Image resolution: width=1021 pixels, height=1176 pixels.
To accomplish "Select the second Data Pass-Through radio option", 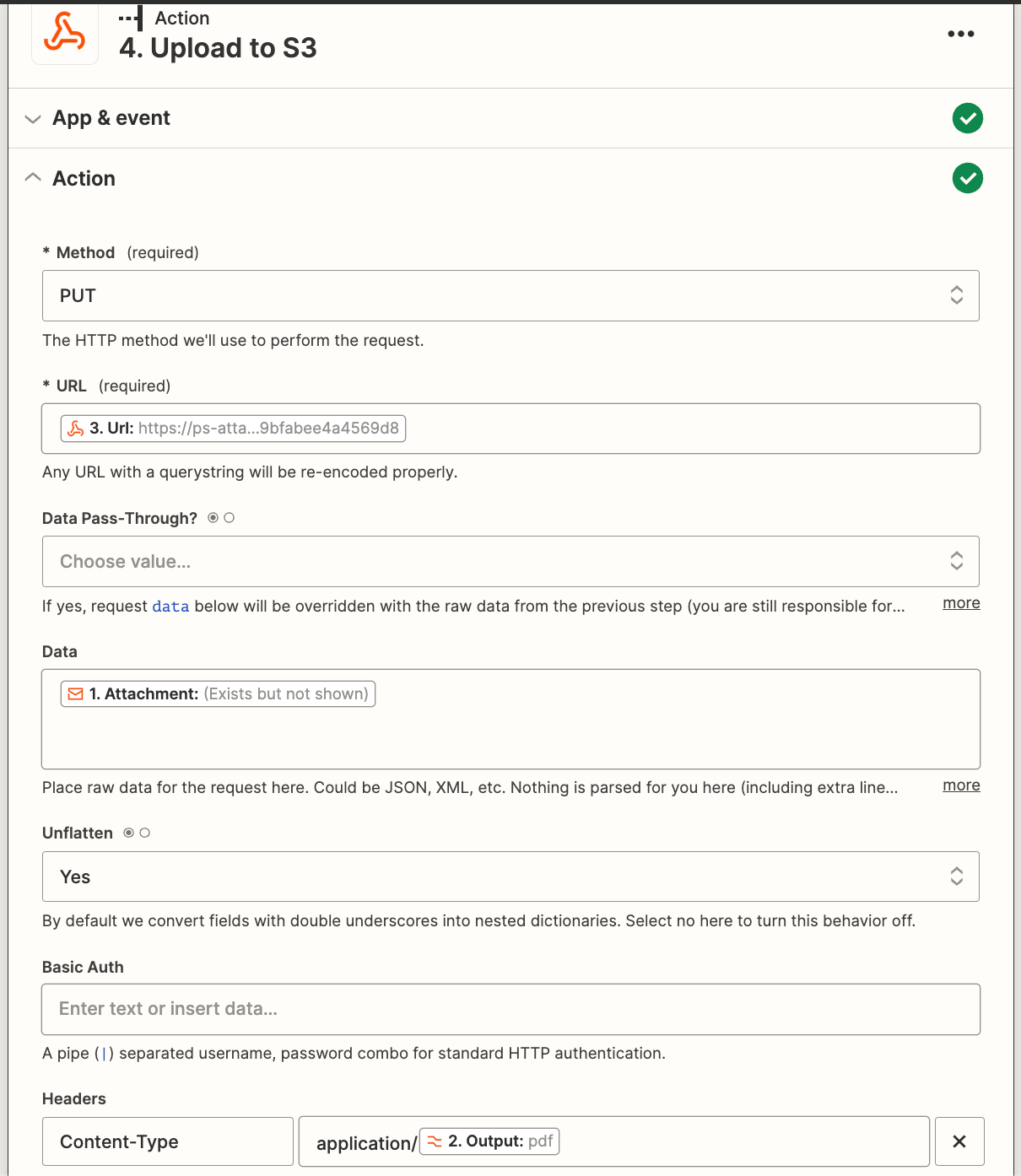I will (229, 518).
